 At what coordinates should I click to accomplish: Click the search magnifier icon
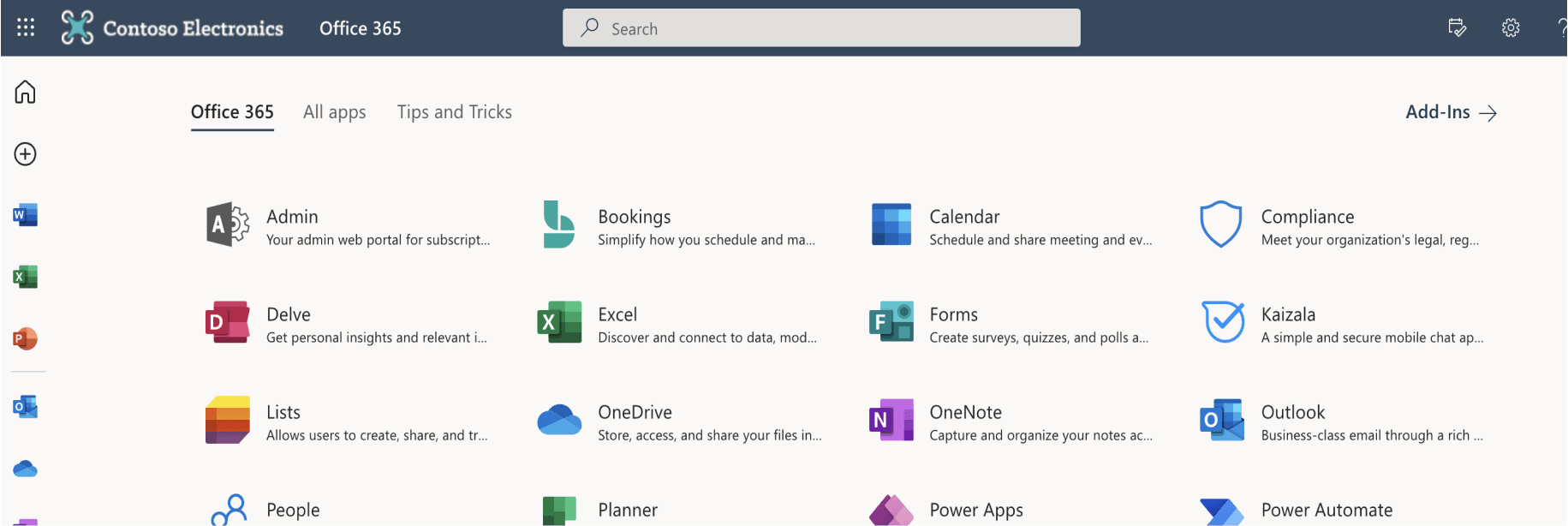coord(589,27)
